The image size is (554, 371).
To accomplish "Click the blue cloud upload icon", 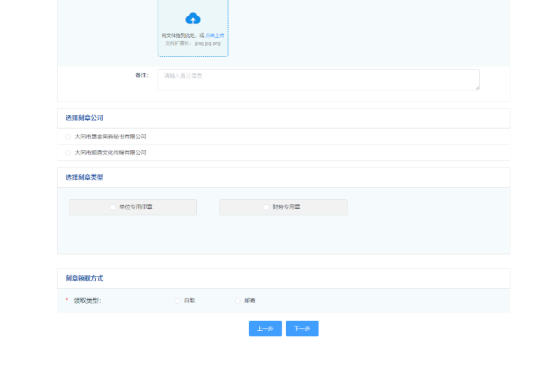I will click(x=193, y=18).
